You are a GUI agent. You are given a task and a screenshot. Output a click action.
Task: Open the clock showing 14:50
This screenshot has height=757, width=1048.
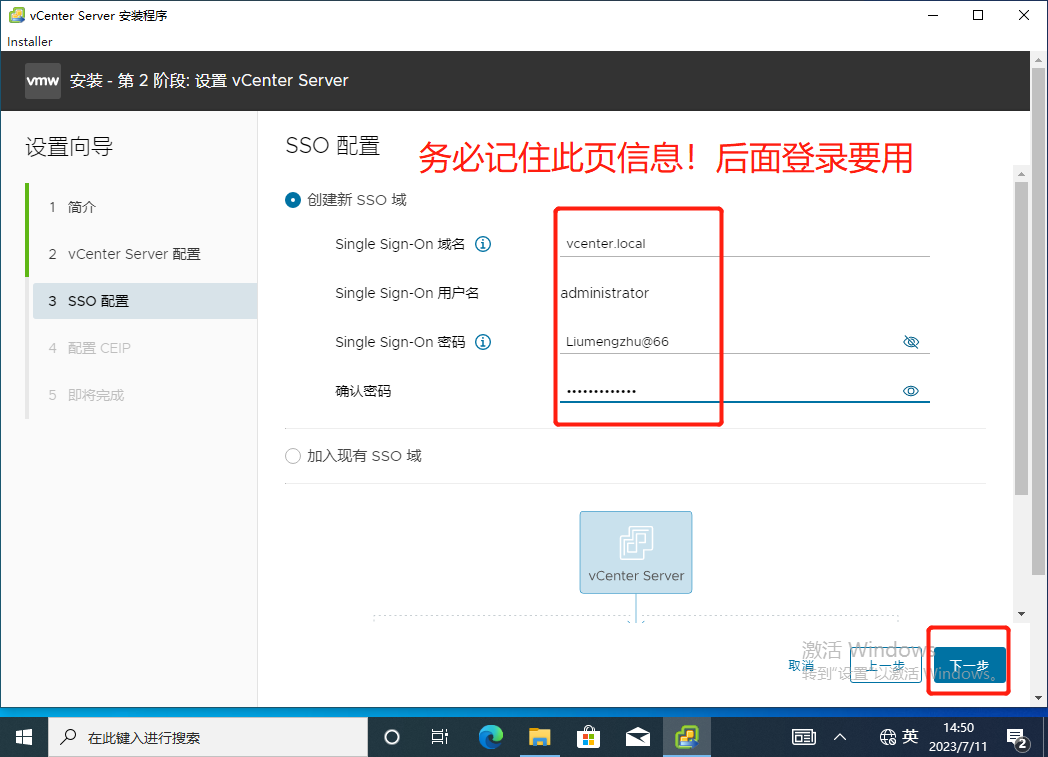[958, 737]
